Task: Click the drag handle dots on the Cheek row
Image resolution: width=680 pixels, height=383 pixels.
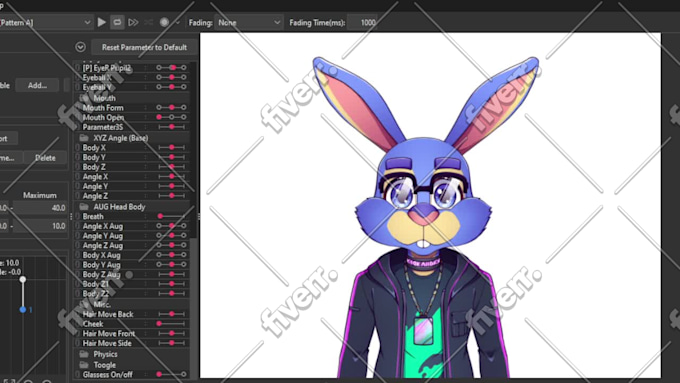Action: [x=146, y=324]
